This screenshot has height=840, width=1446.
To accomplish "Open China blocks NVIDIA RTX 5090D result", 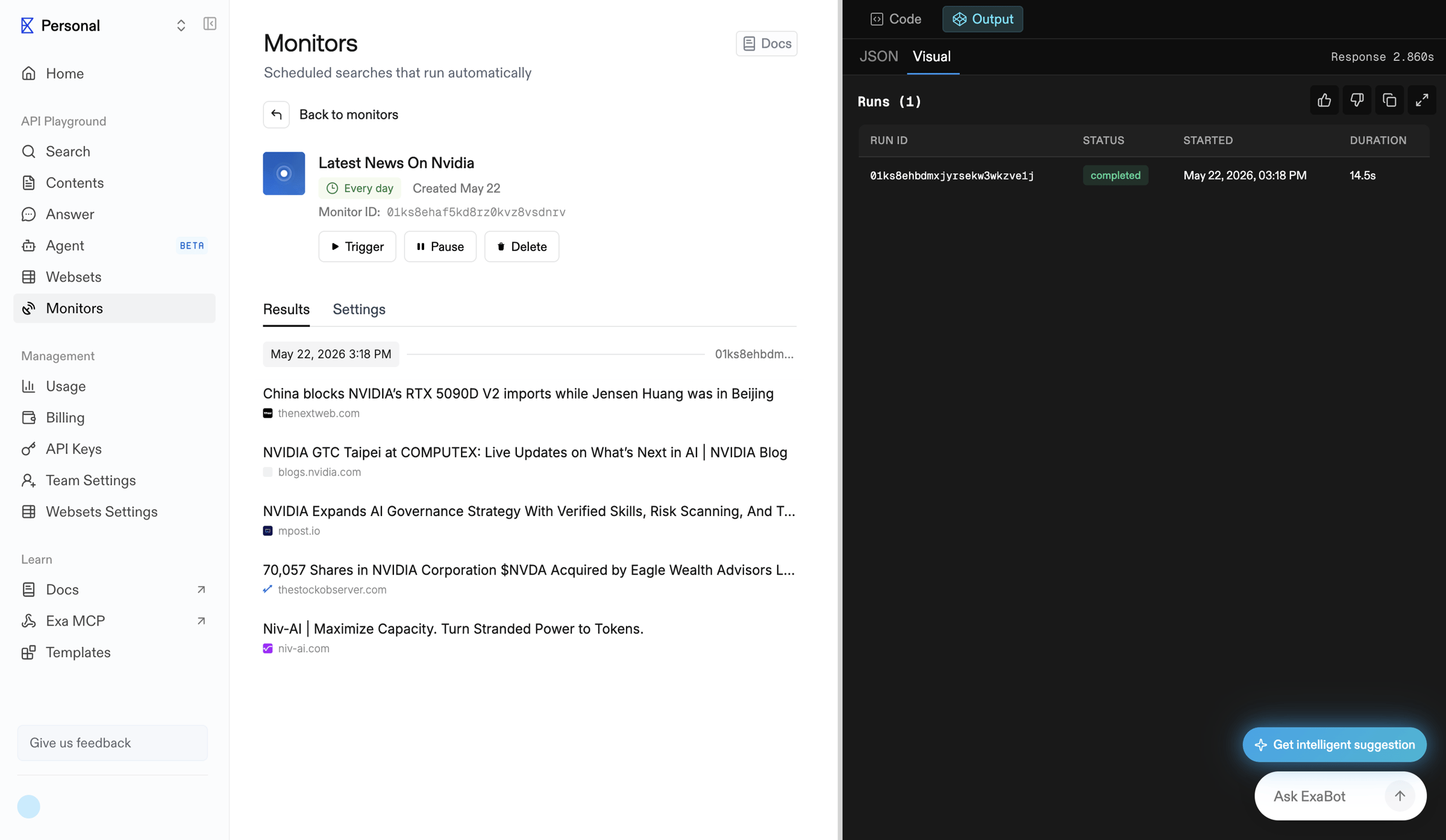I will point(518,394).
